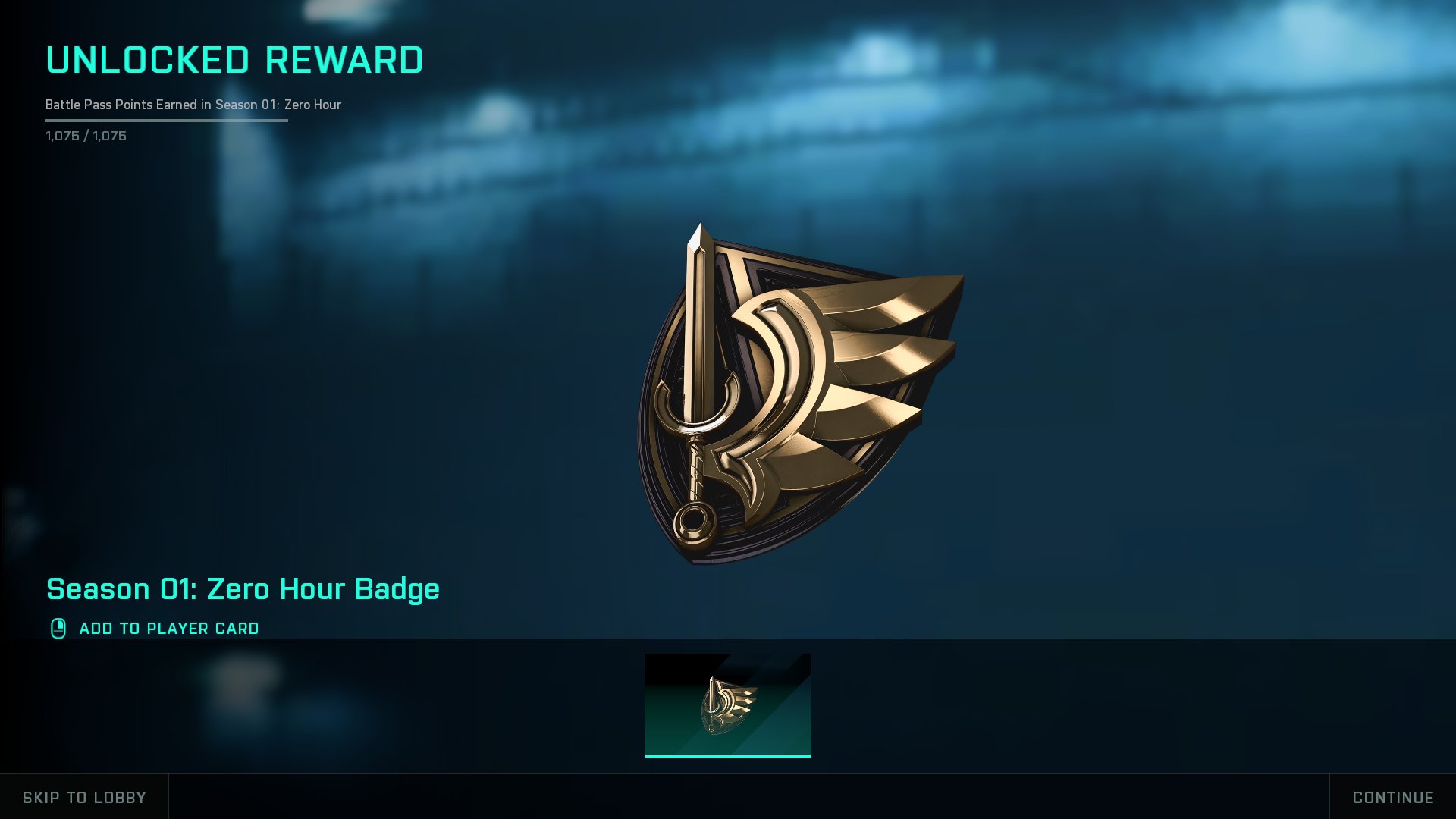Continue to the next screen
The width and height of the screenshot is (1456, 819).
[x=1393, y=797]
